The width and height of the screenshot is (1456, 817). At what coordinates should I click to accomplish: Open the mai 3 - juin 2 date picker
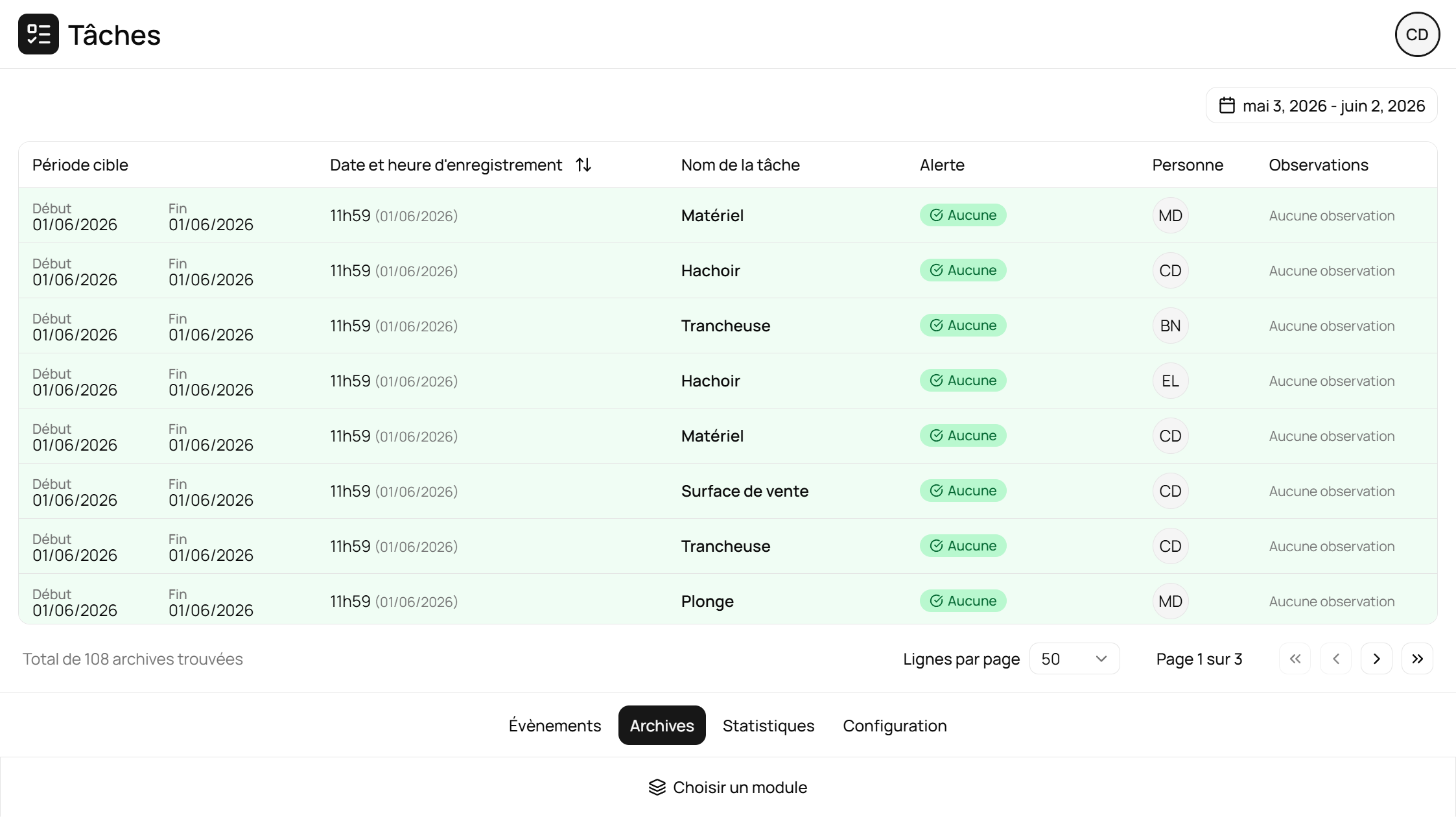[1321, 106]
